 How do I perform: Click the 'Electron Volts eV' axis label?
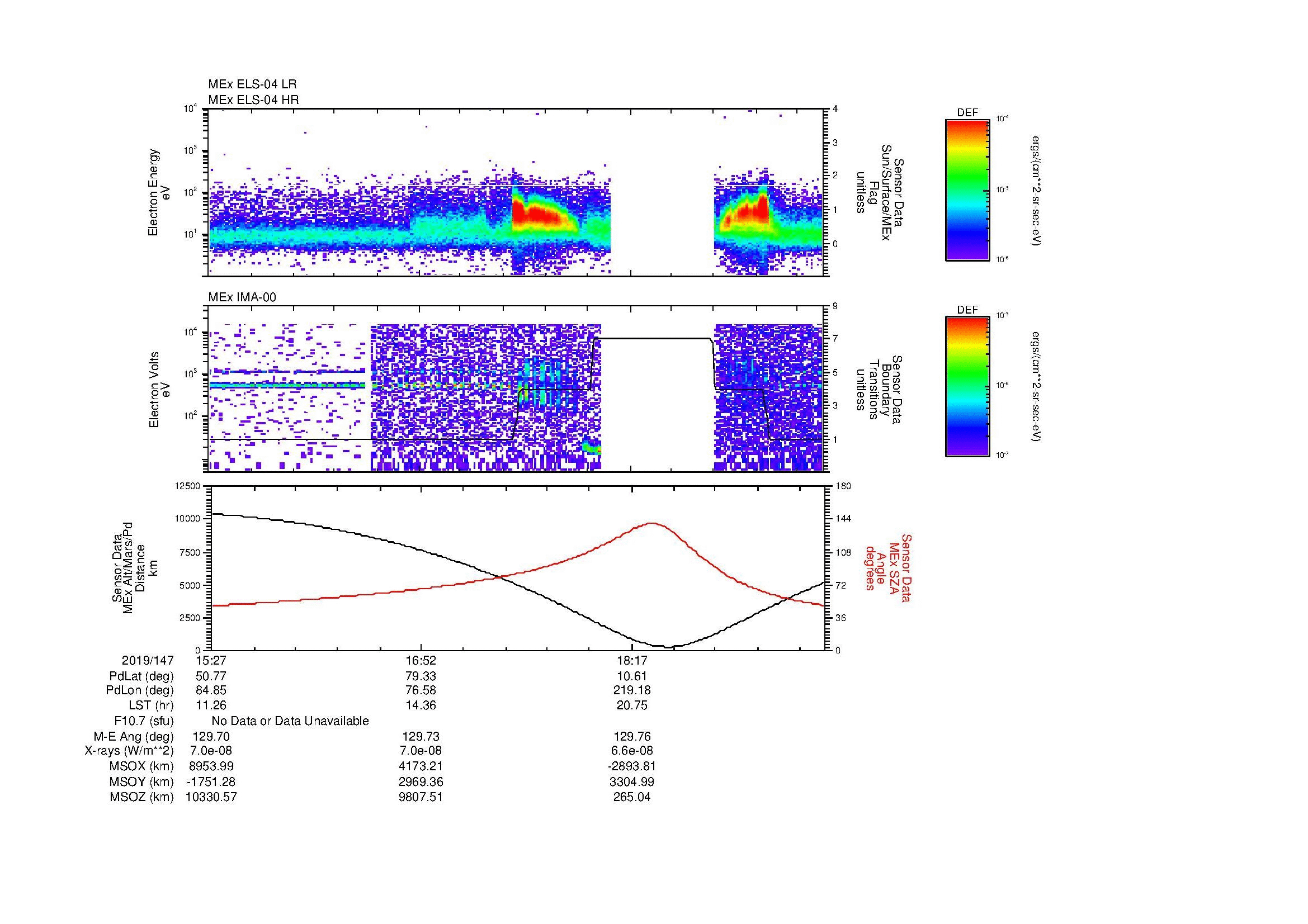tap(159, 390)
